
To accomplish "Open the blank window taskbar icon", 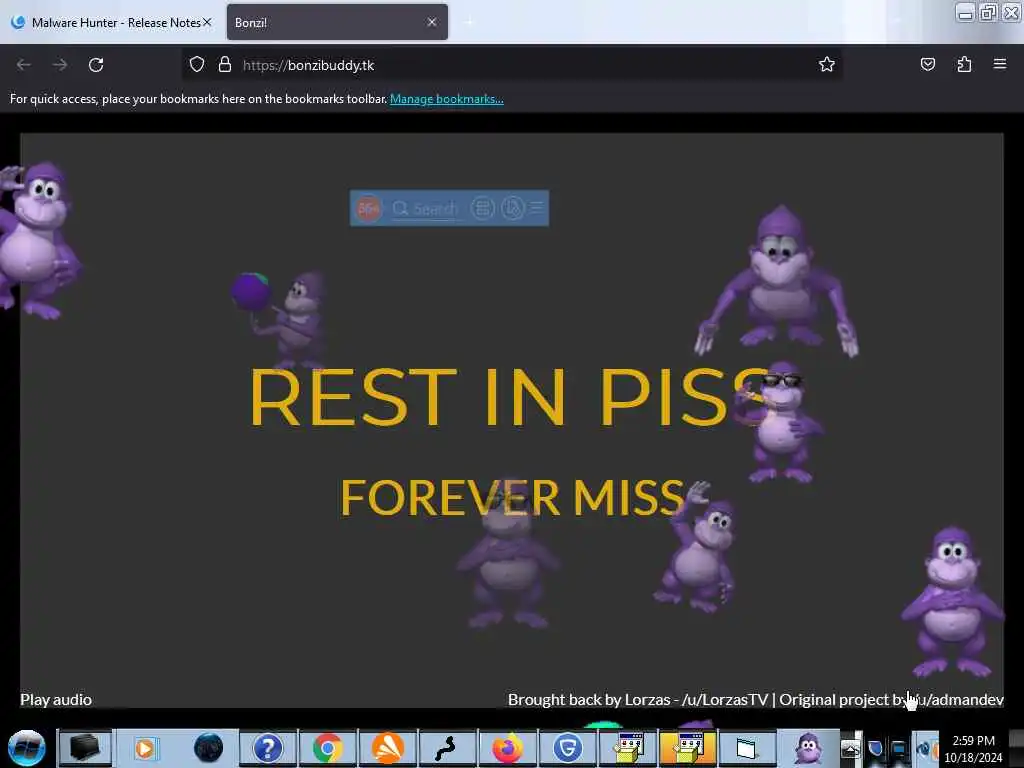I will click(x=747, y=748).
